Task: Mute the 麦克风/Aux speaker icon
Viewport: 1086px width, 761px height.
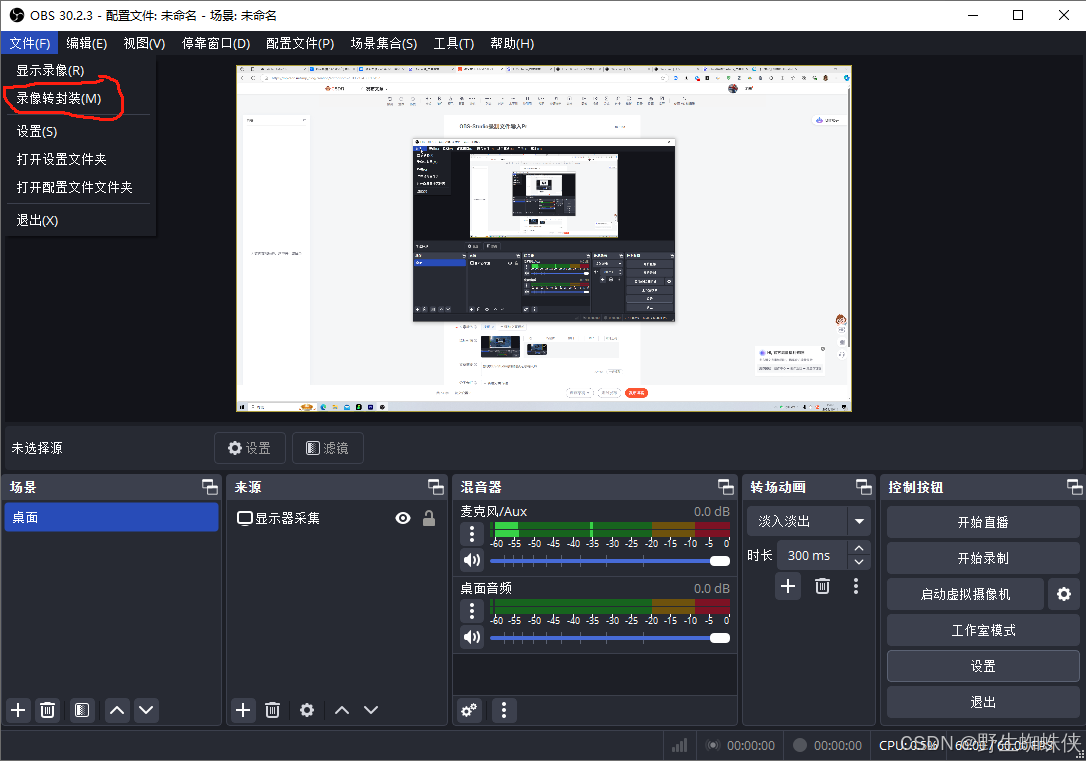Action: click(472, 559)
